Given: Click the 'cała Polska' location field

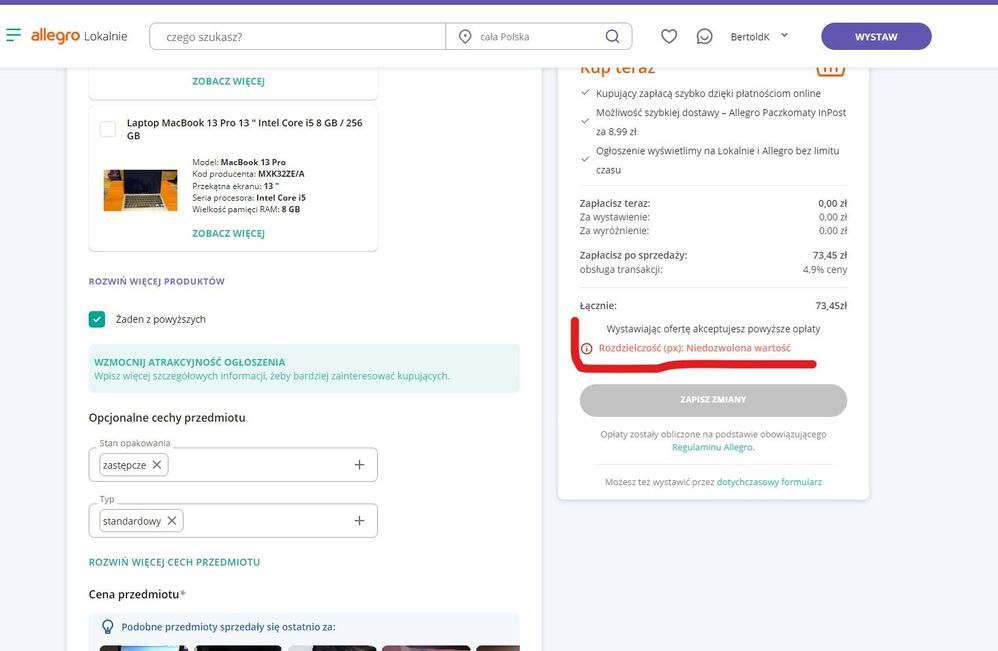Looking at the screenshot, I should click(538, 37).
